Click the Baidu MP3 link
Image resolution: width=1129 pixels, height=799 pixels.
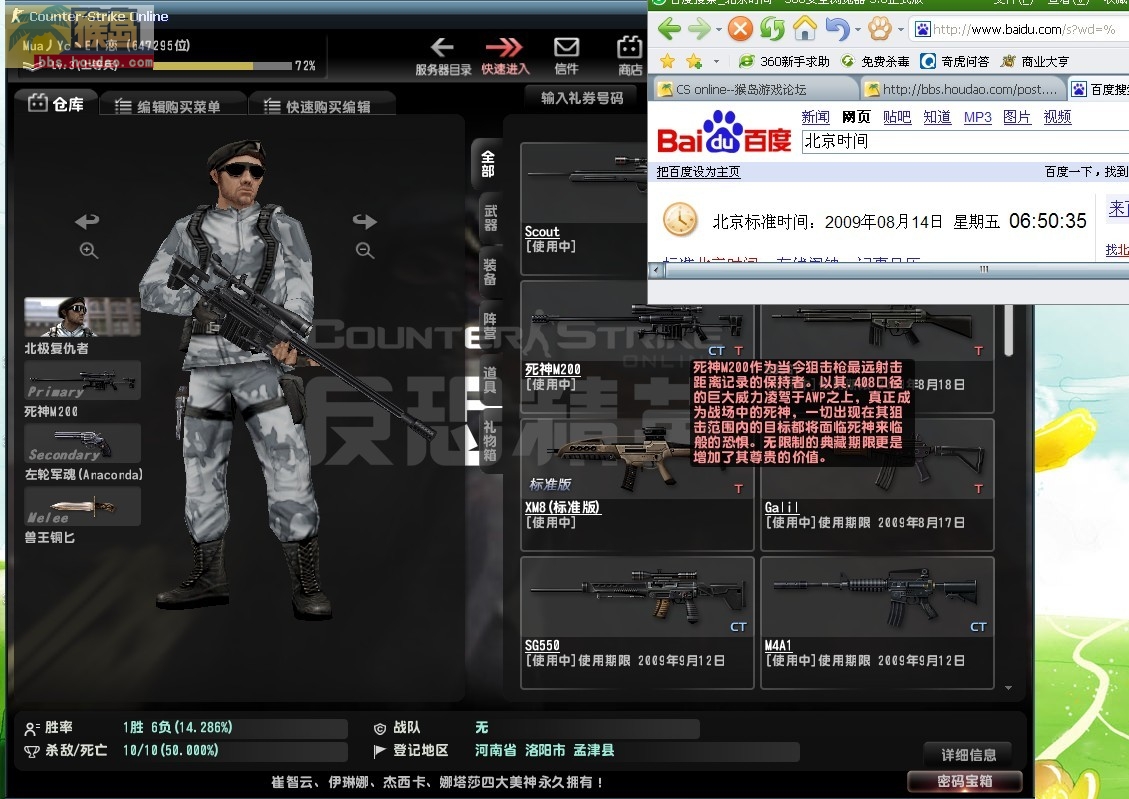[x=977, y=117]
